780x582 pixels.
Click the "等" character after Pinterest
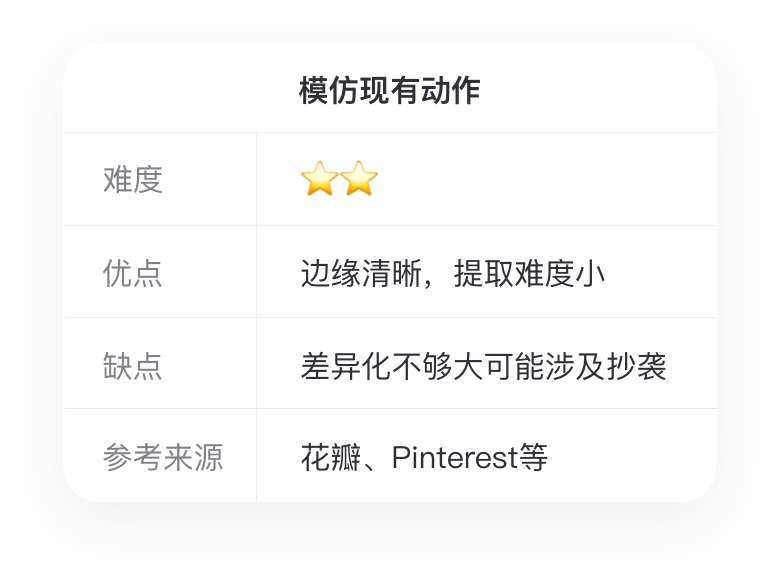click(x=534, y=457)
